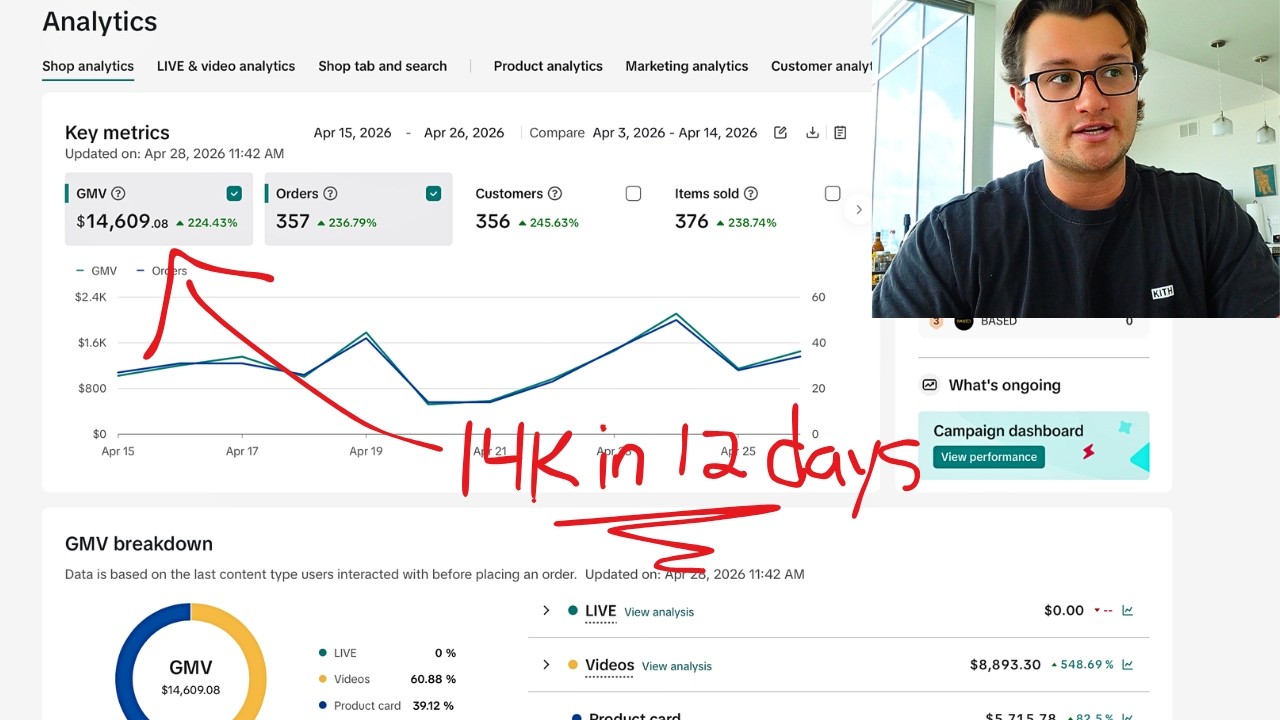This screenshot has width=1280, height=720.
Task: Open View analysis link for Videos
Action: (677, 666)
